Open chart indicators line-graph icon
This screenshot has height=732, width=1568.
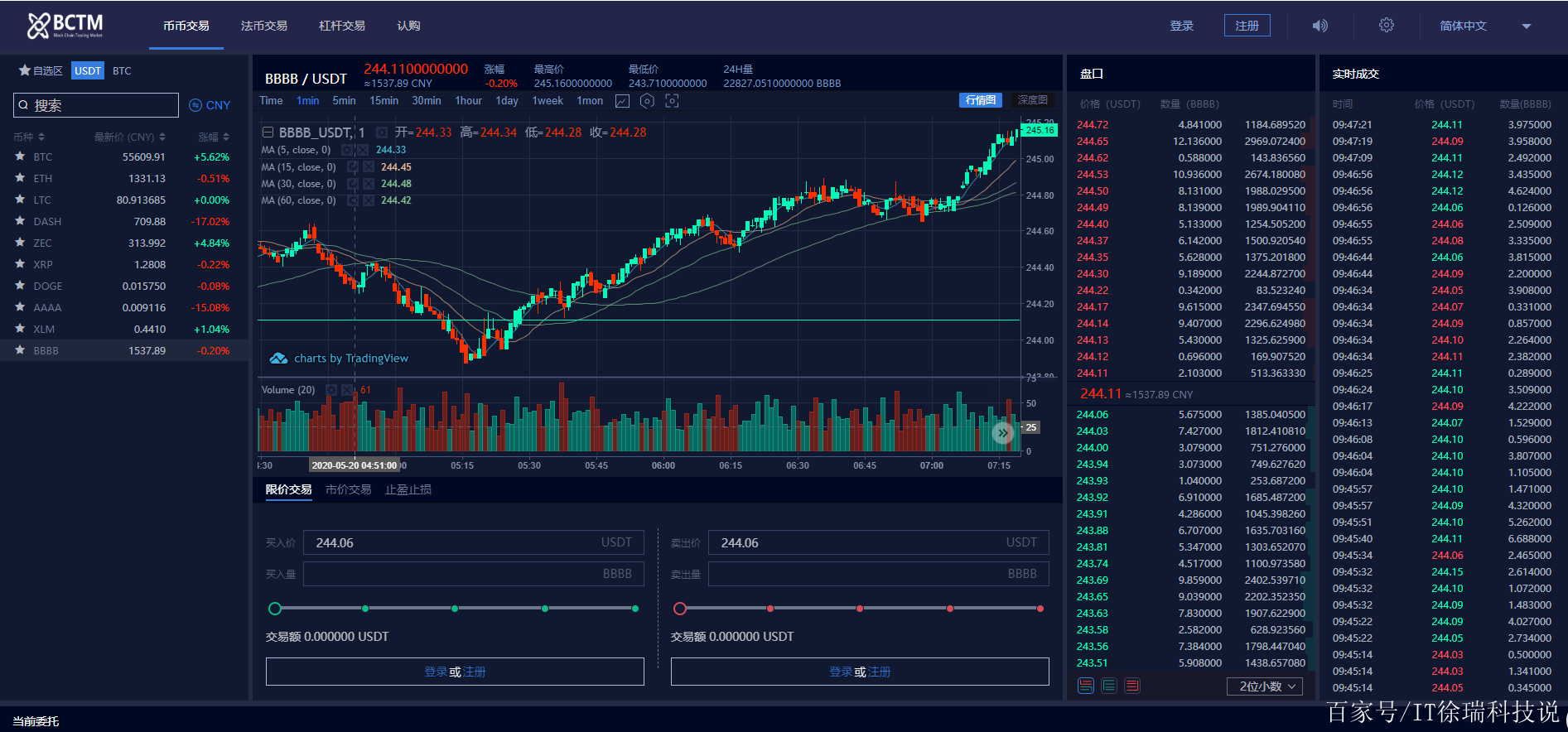pos(623,101)
